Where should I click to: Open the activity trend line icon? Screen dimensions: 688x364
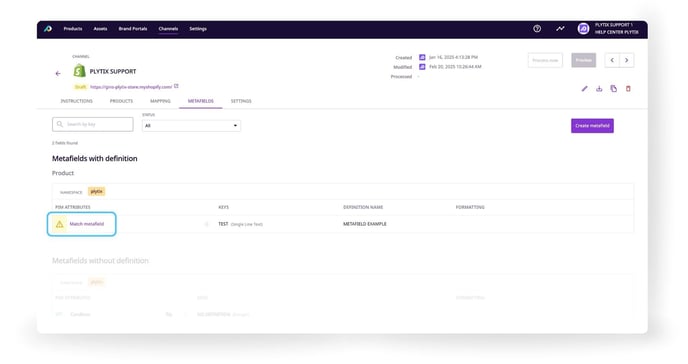[x=560, y=29]
